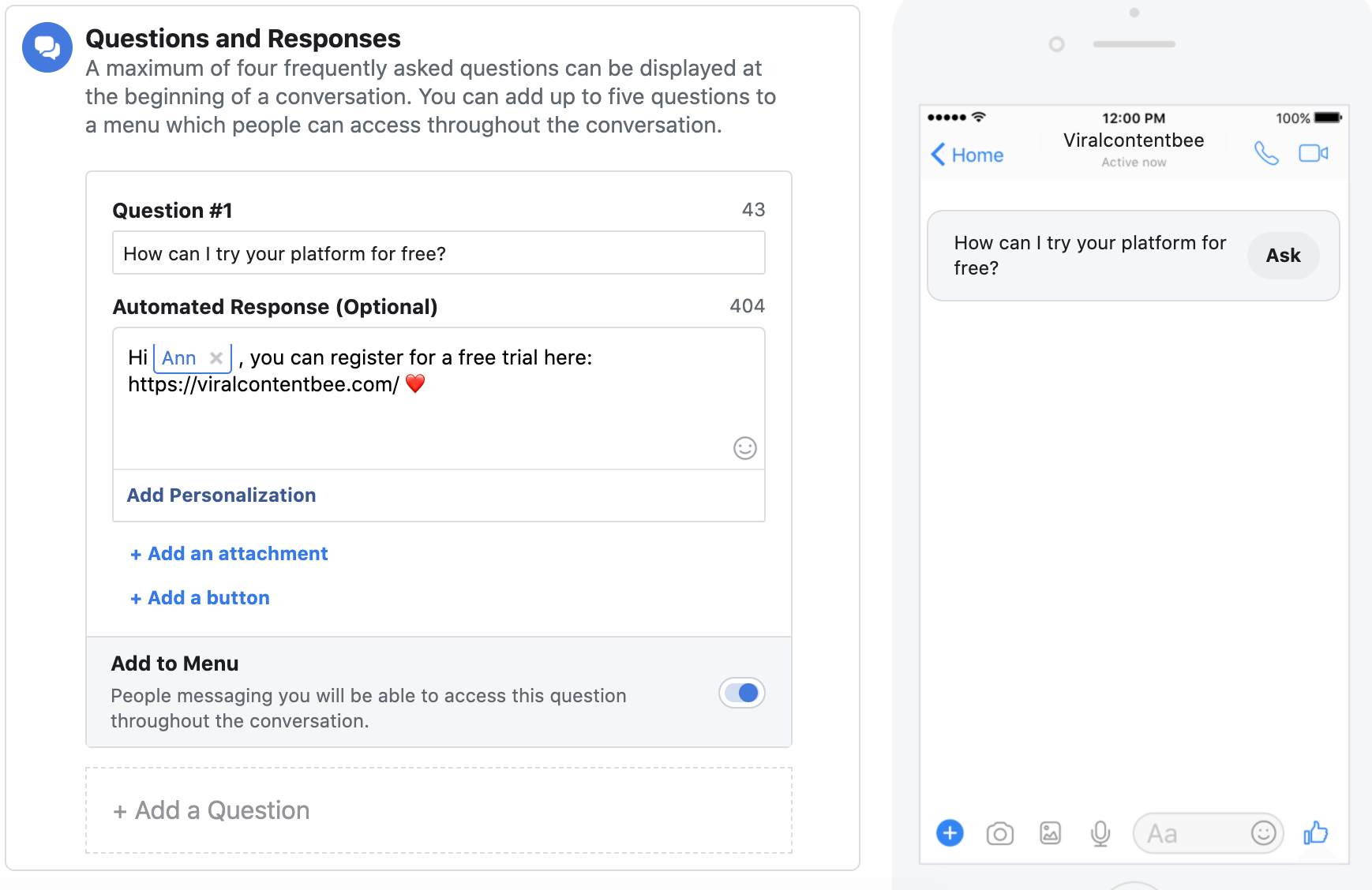1372x890 pixels.
Task: Click the Questions and Responses chat icon
Action: click(47, 47)
